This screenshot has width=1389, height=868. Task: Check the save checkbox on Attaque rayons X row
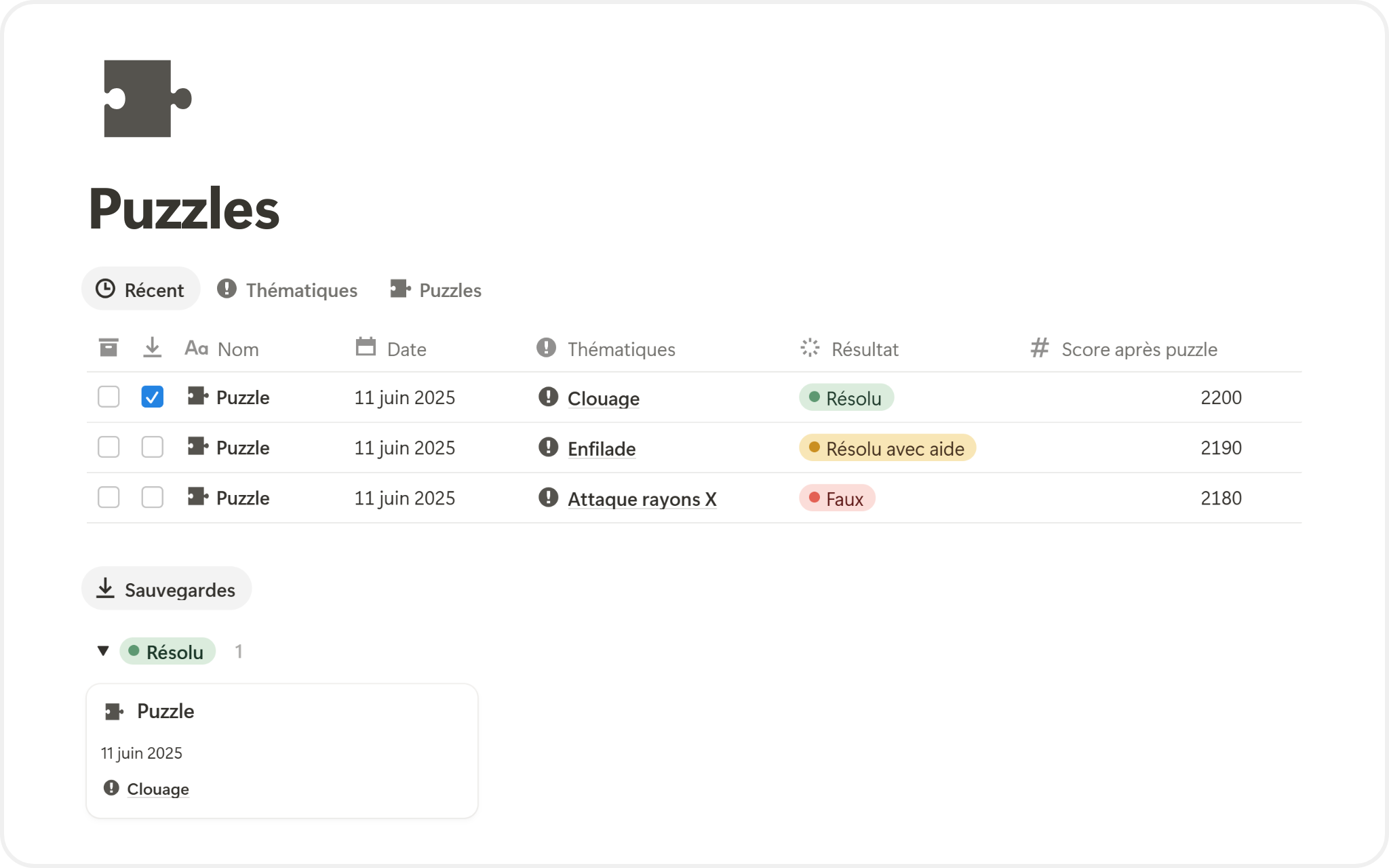point(153,498)
